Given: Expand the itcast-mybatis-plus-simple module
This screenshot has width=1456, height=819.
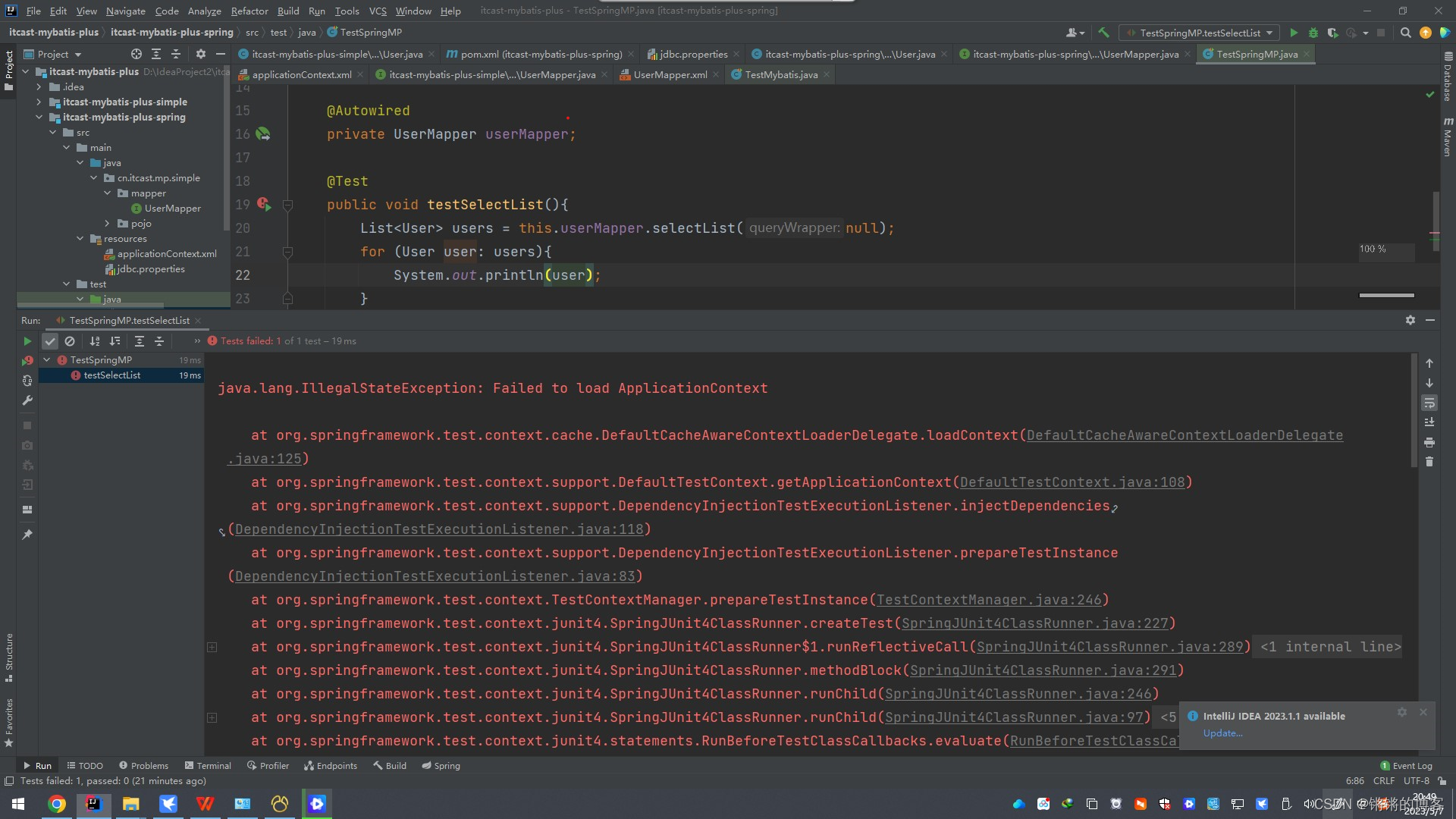Looking at the screenshot, I should pos(39,102).
